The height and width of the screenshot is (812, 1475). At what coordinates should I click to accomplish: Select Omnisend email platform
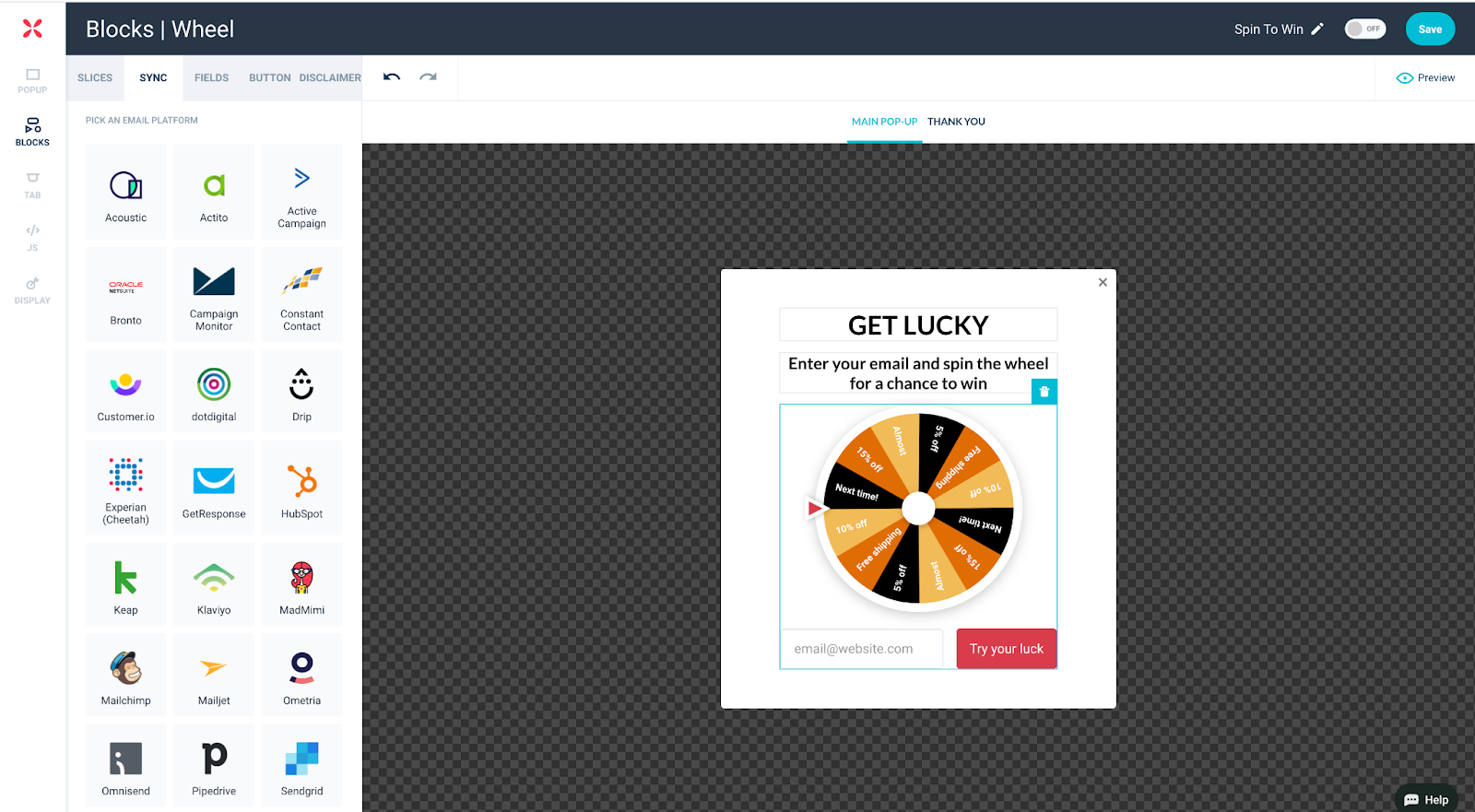[125, 765]
